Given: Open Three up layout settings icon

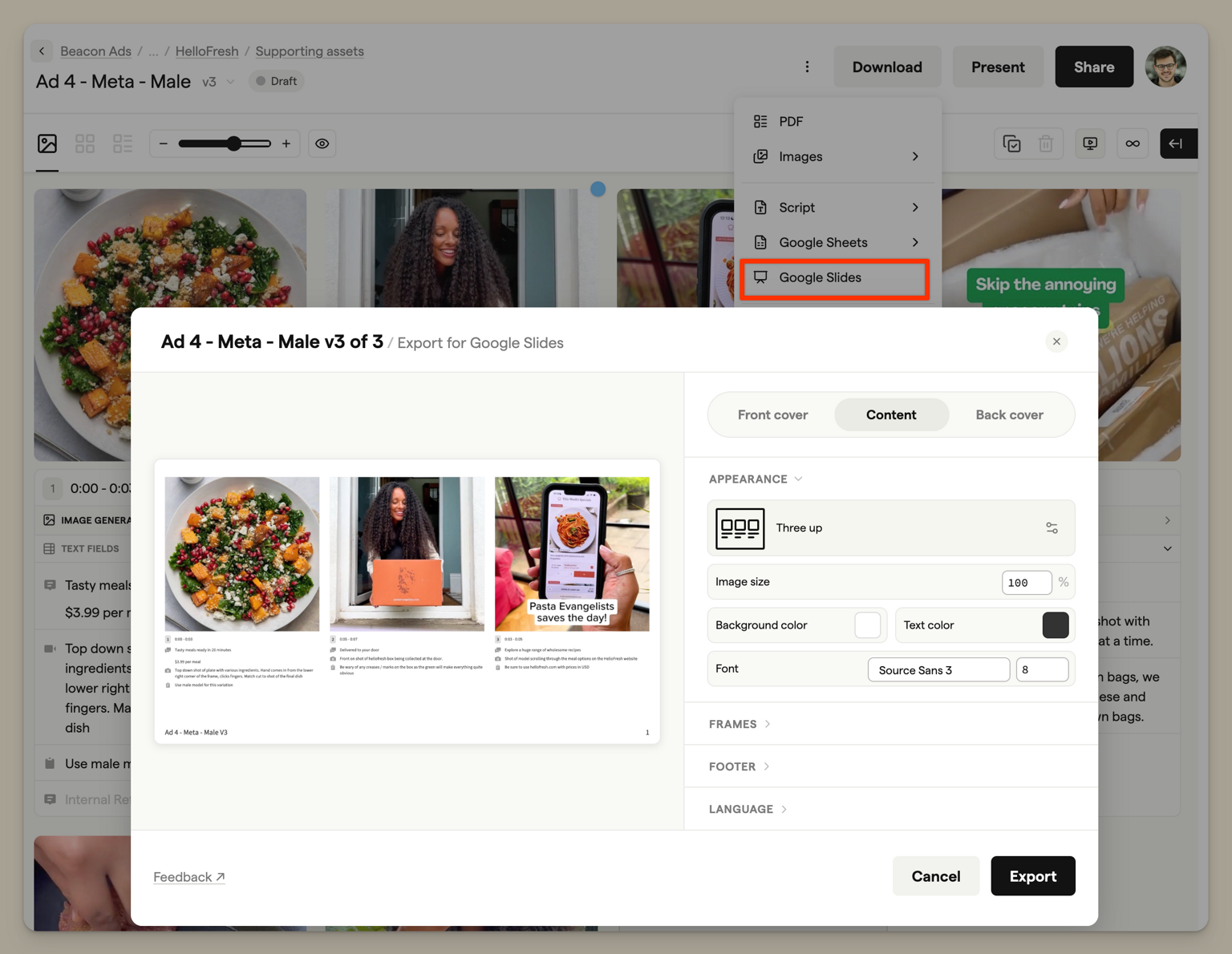Looking at the screenshot, I should coord(1052,528).
